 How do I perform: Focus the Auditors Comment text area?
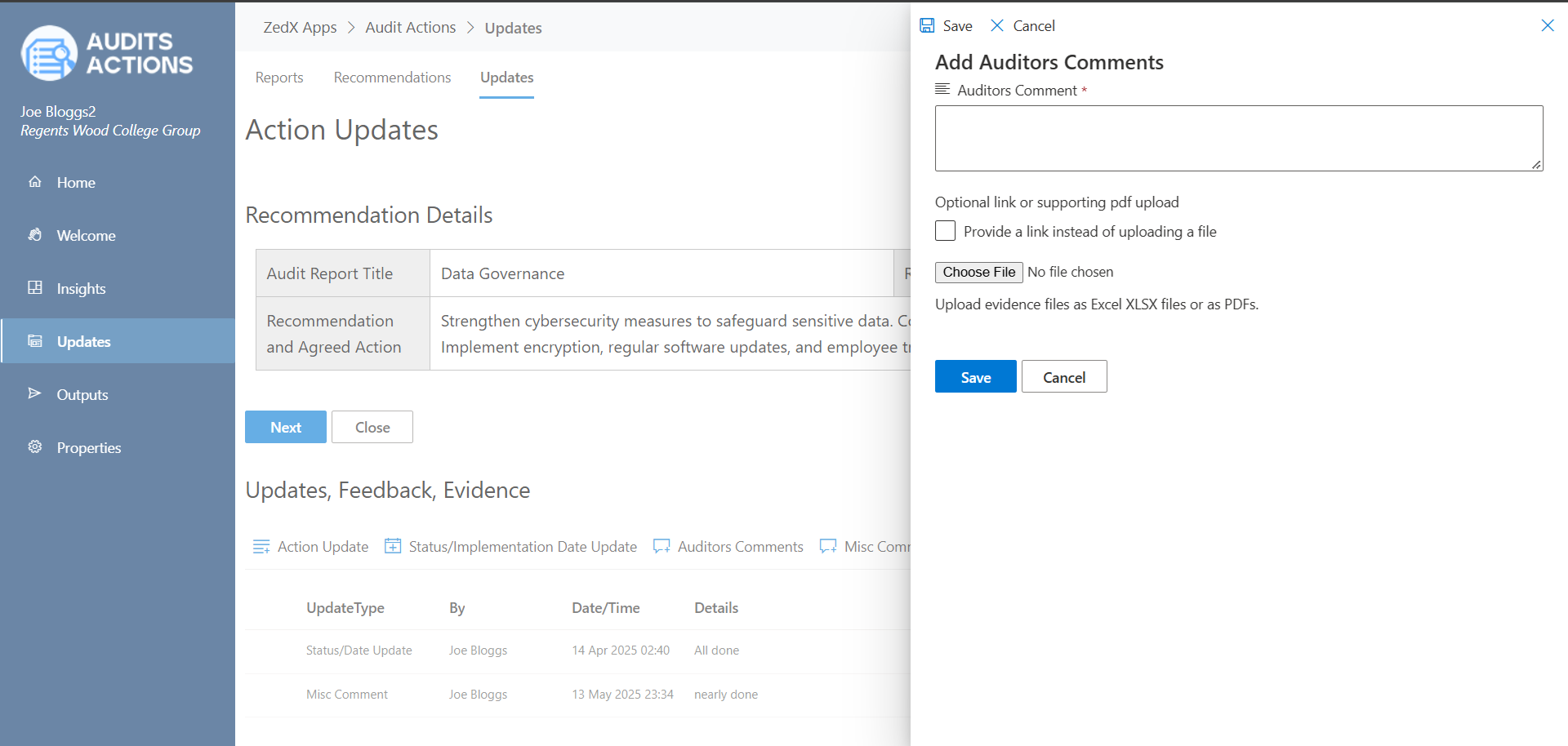[x=1239, y=138]
